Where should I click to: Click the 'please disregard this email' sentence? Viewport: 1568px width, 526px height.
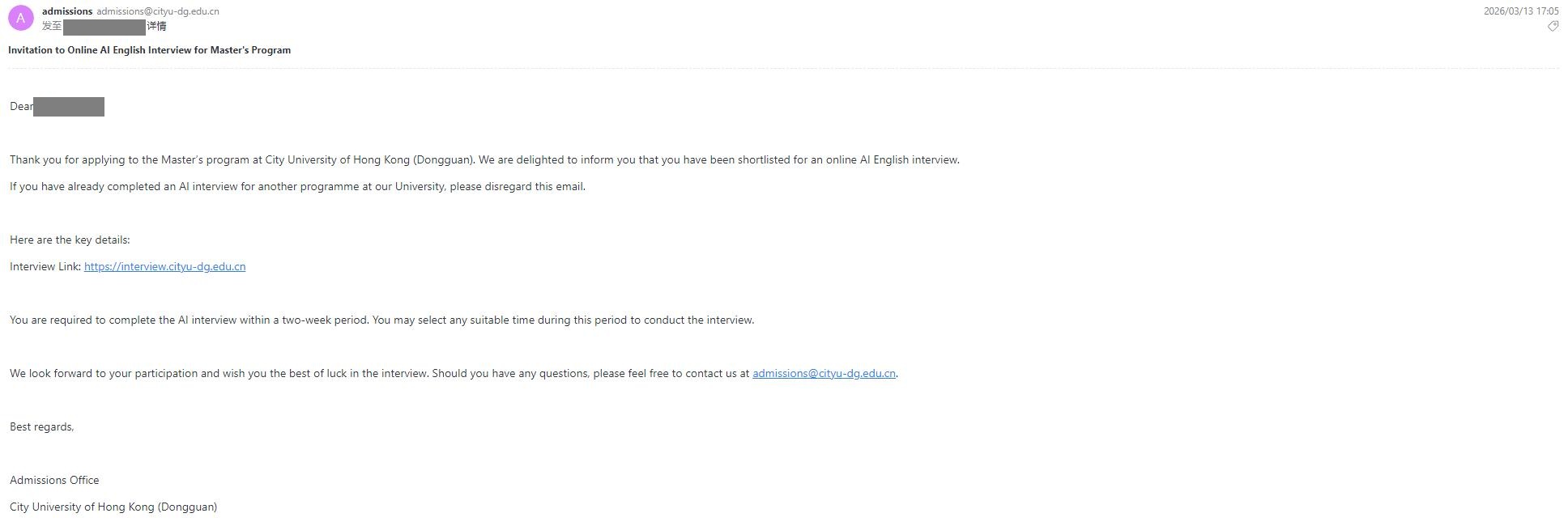[297, 186]
